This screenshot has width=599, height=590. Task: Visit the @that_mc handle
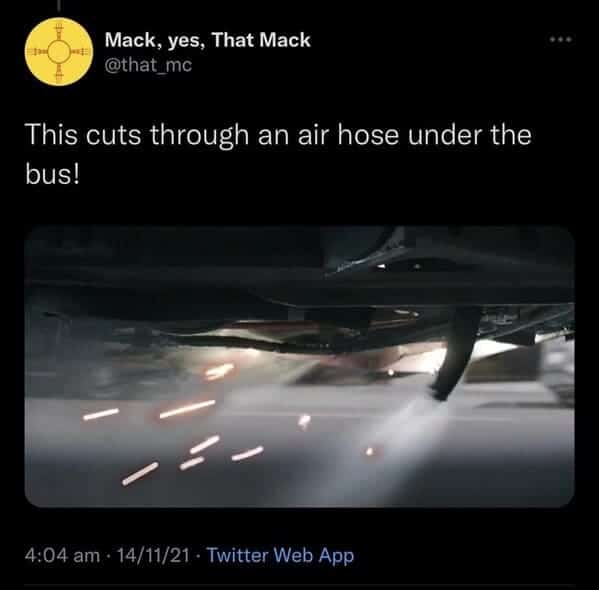(148, 65)
